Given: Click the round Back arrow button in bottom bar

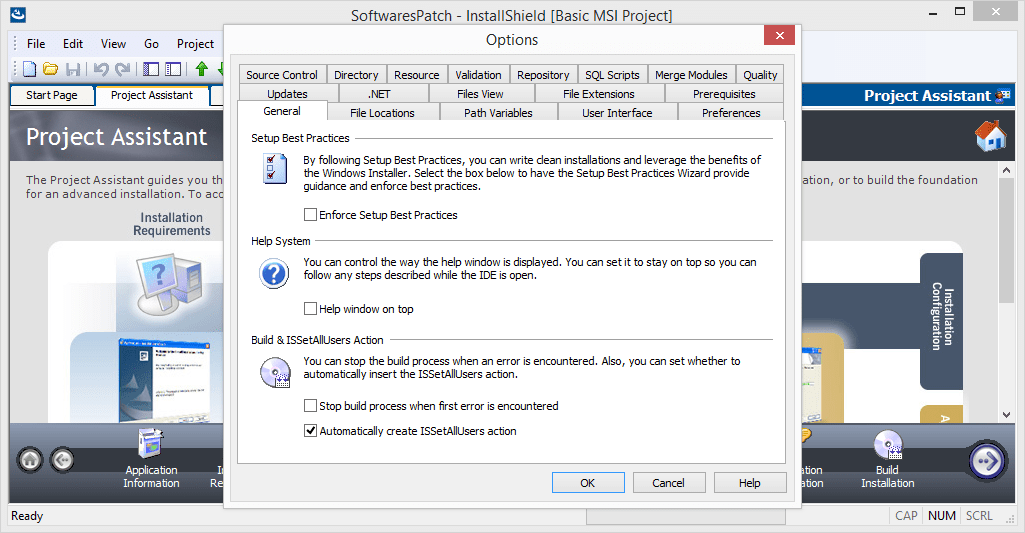Looking at the screenshot, I should tap(62, 460).
